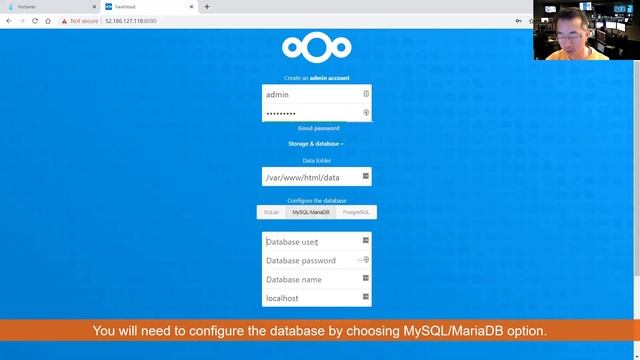Click the icon in Database user field
The image size is (640, 360).
366,240
